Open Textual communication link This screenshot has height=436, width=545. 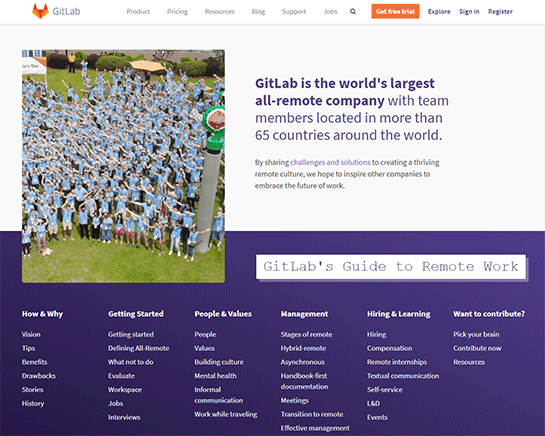[x=403, y=376]
